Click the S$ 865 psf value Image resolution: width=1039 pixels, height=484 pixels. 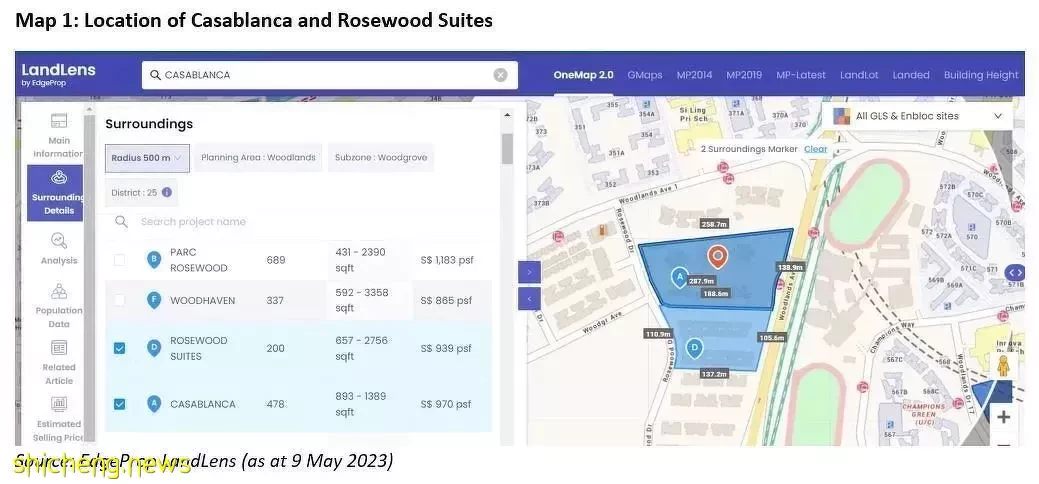click(x=446, y=300)
